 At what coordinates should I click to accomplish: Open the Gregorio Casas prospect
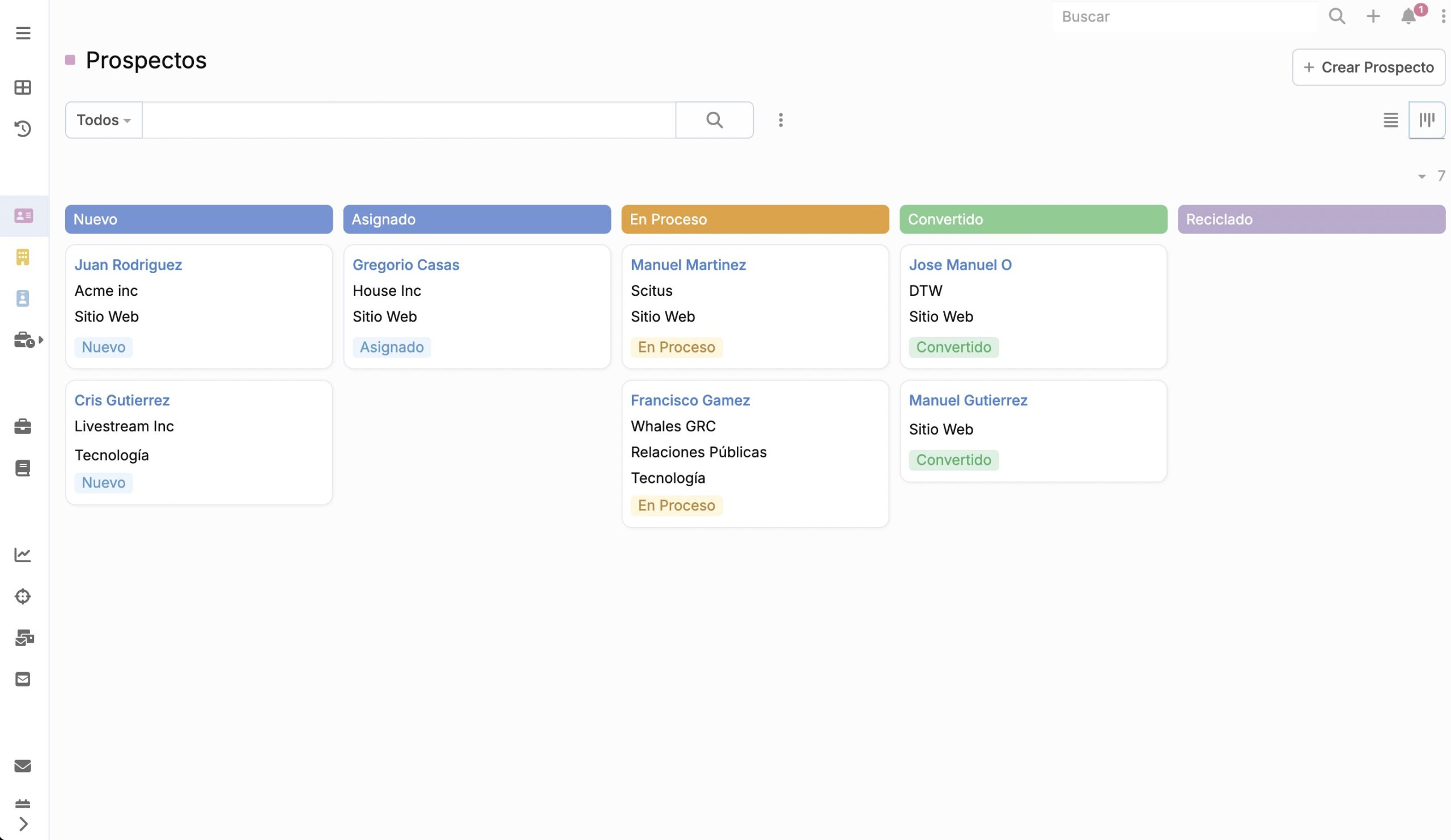point(406,265)
